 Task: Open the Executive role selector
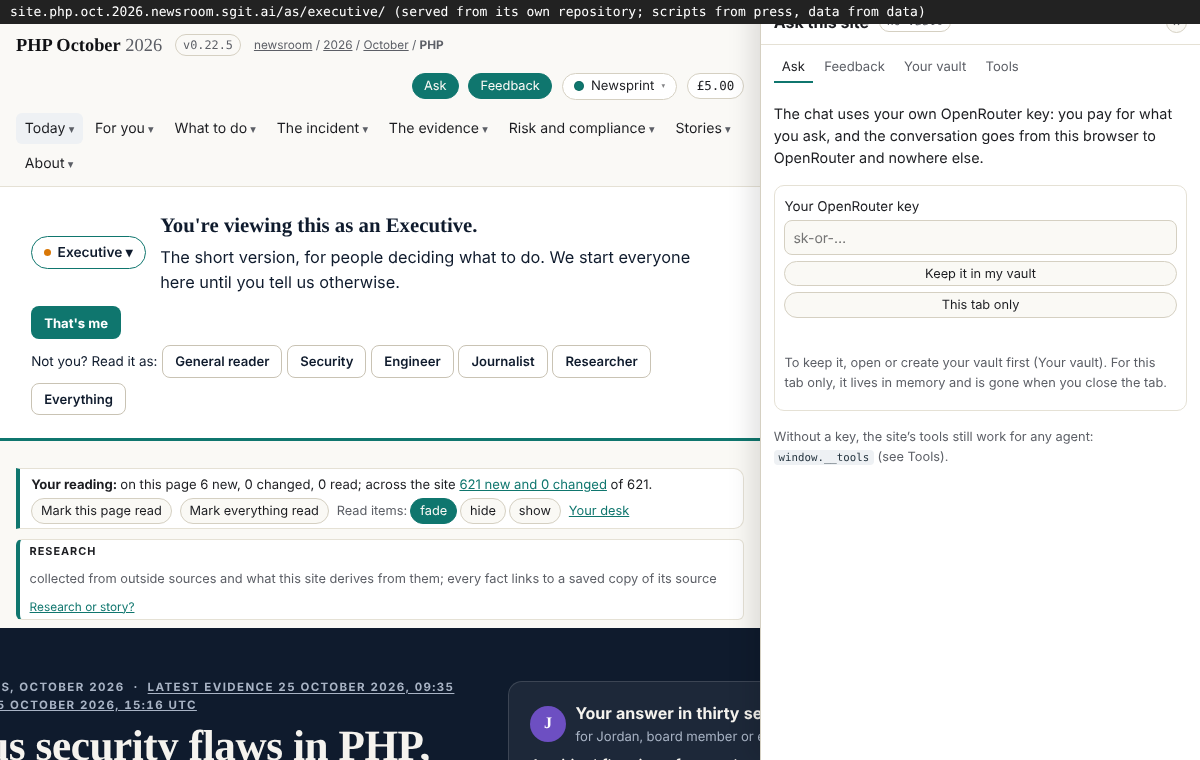pos(88,252)
